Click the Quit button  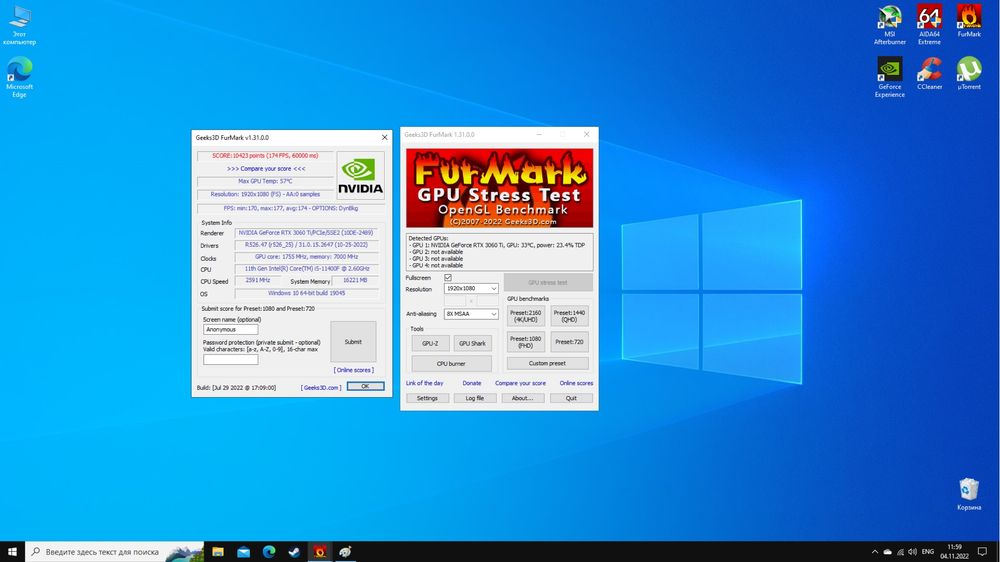pos(571,398)
